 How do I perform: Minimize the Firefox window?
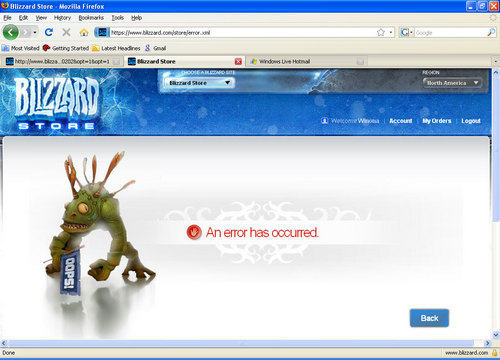click(471, 6)
